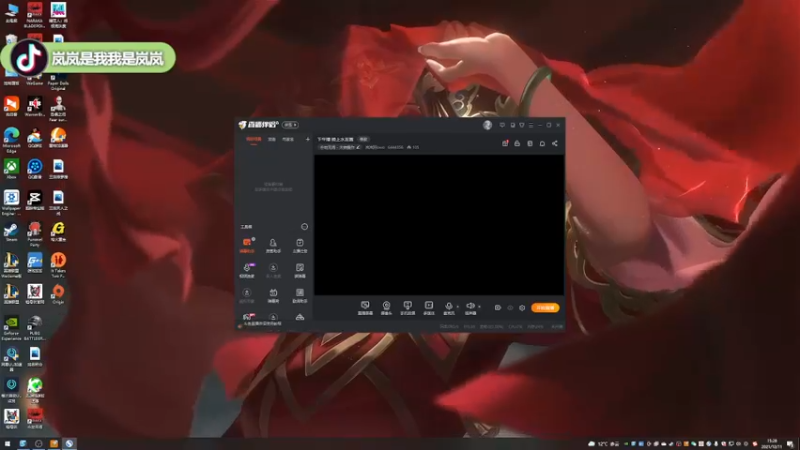Open the headset tool with the purple badge
Image resolution: width=800 pixels, height=450 pixels.
point(247,270)
